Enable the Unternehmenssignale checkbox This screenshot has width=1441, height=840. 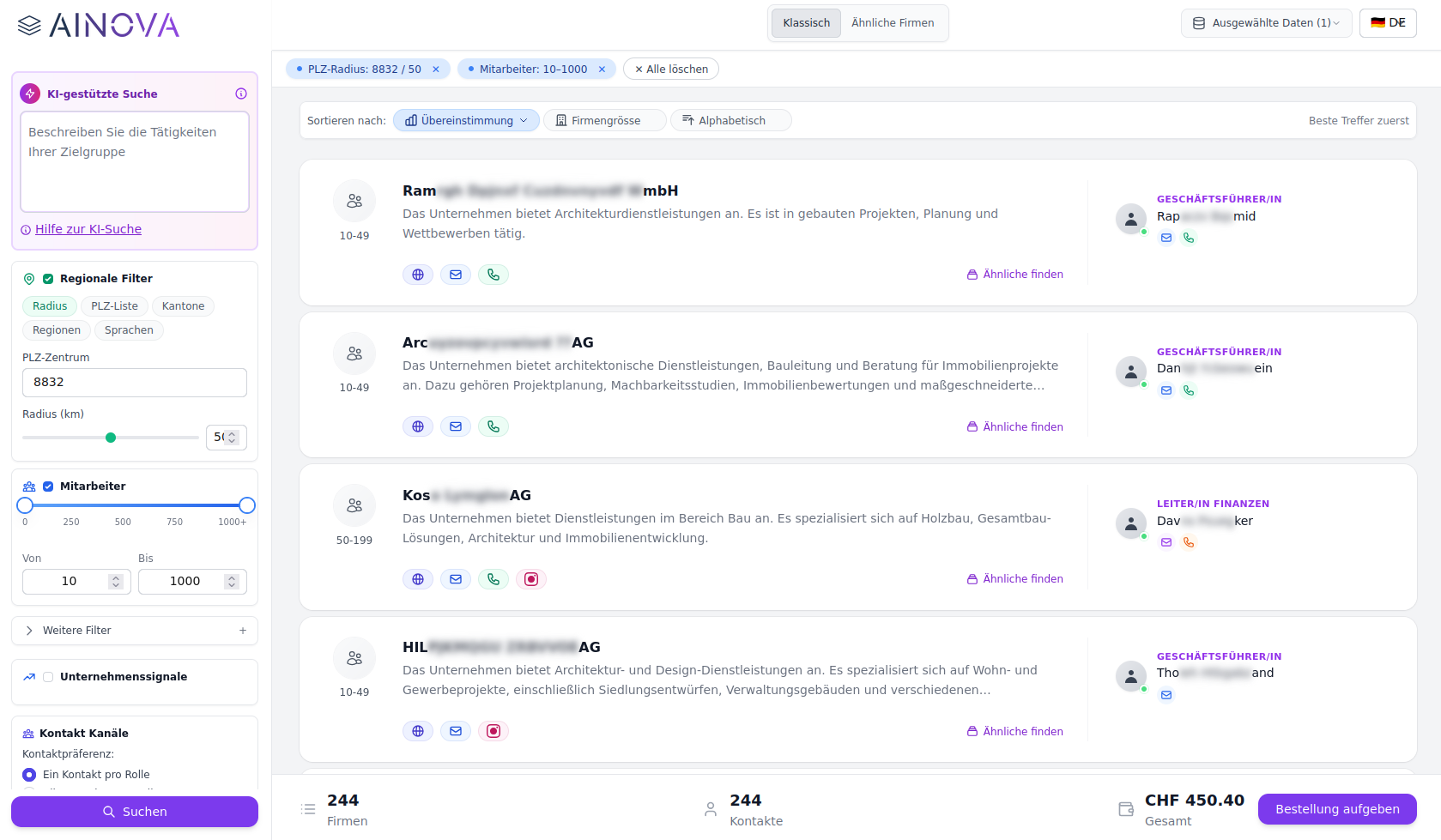[x=48, y=676]
